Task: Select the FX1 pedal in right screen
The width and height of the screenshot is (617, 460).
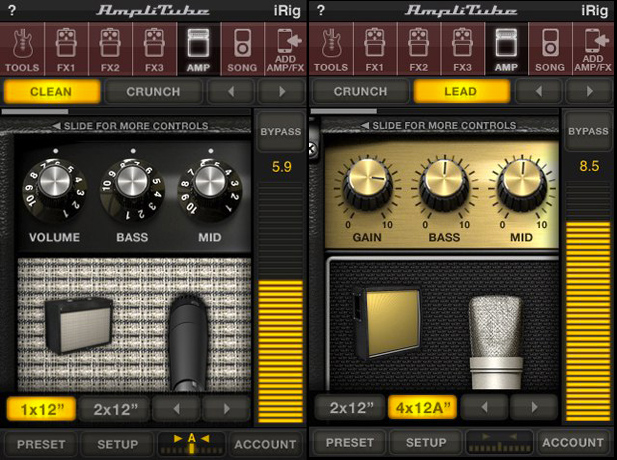Action: coord(375,49)
